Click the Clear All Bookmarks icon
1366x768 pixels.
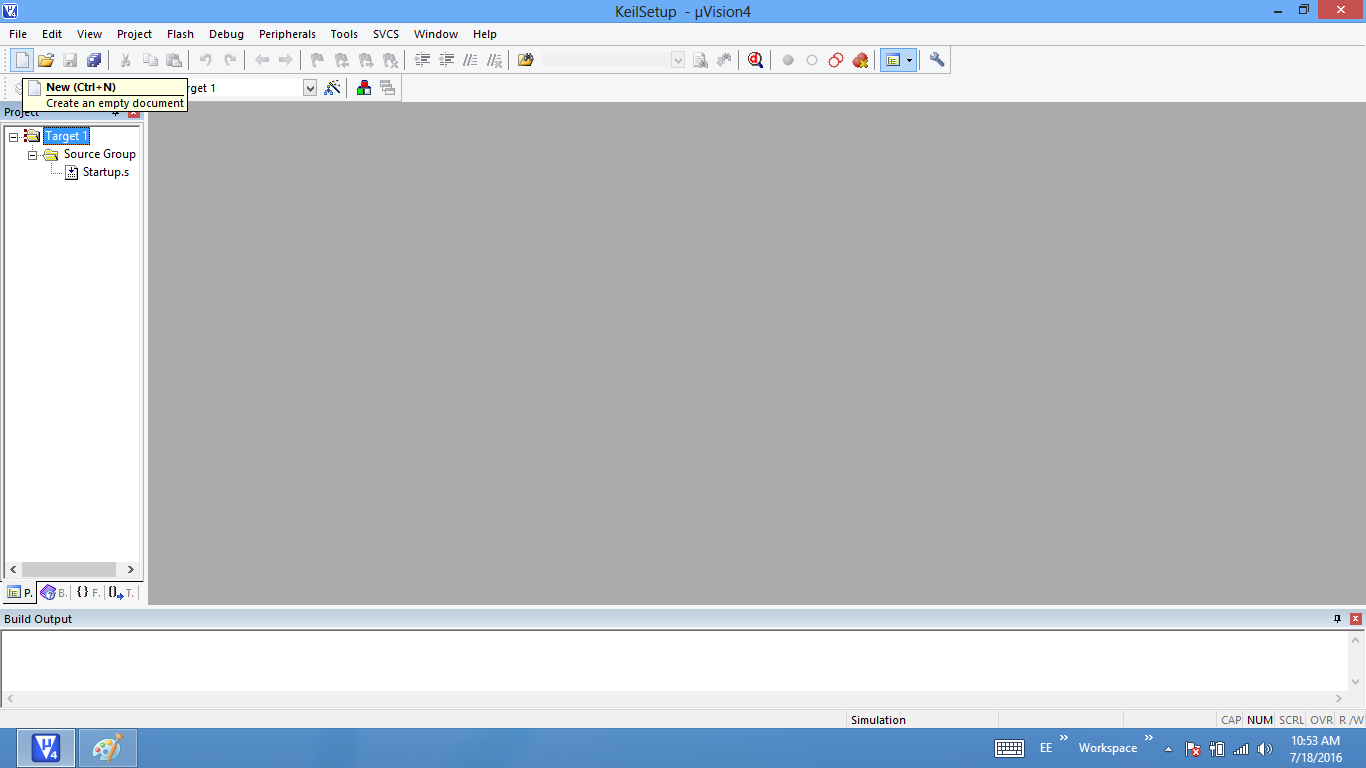click(390, 60)
